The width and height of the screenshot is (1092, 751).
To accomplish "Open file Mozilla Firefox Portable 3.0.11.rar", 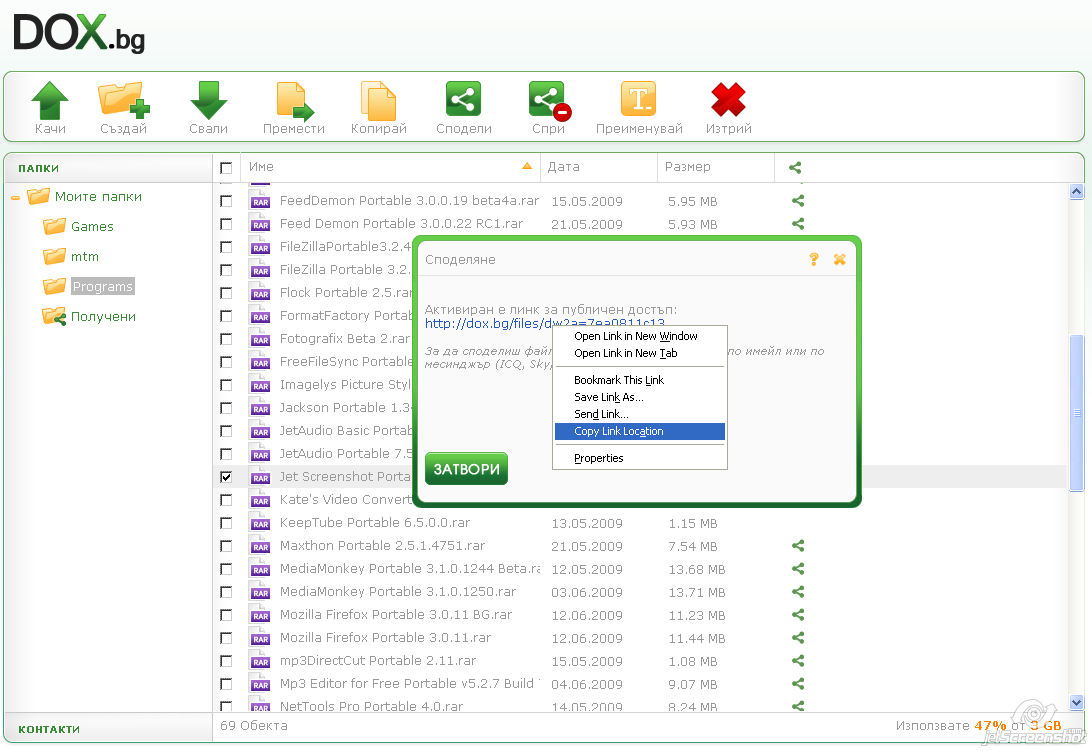I will [x=385, y=637].
